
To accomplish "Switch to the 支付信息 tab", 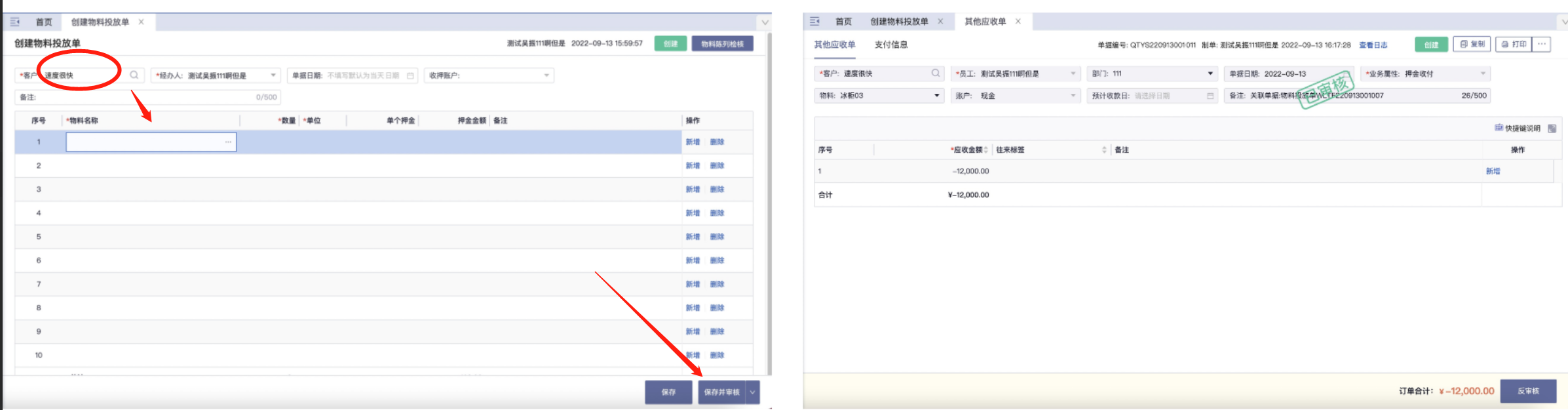I will pyautogui.click(x=891, y=45).
